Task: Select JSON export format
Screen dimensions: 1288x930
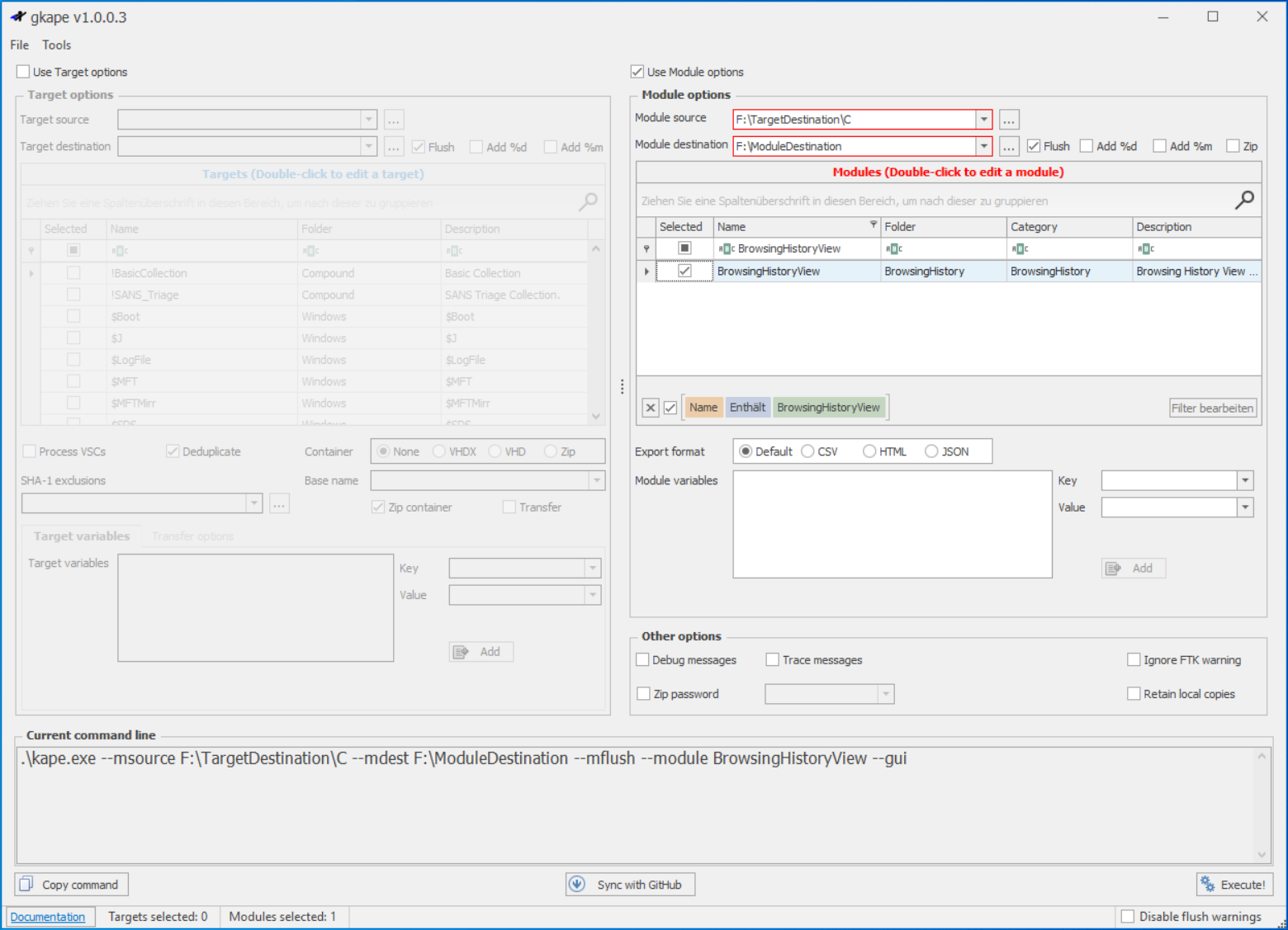Action: 931,451
